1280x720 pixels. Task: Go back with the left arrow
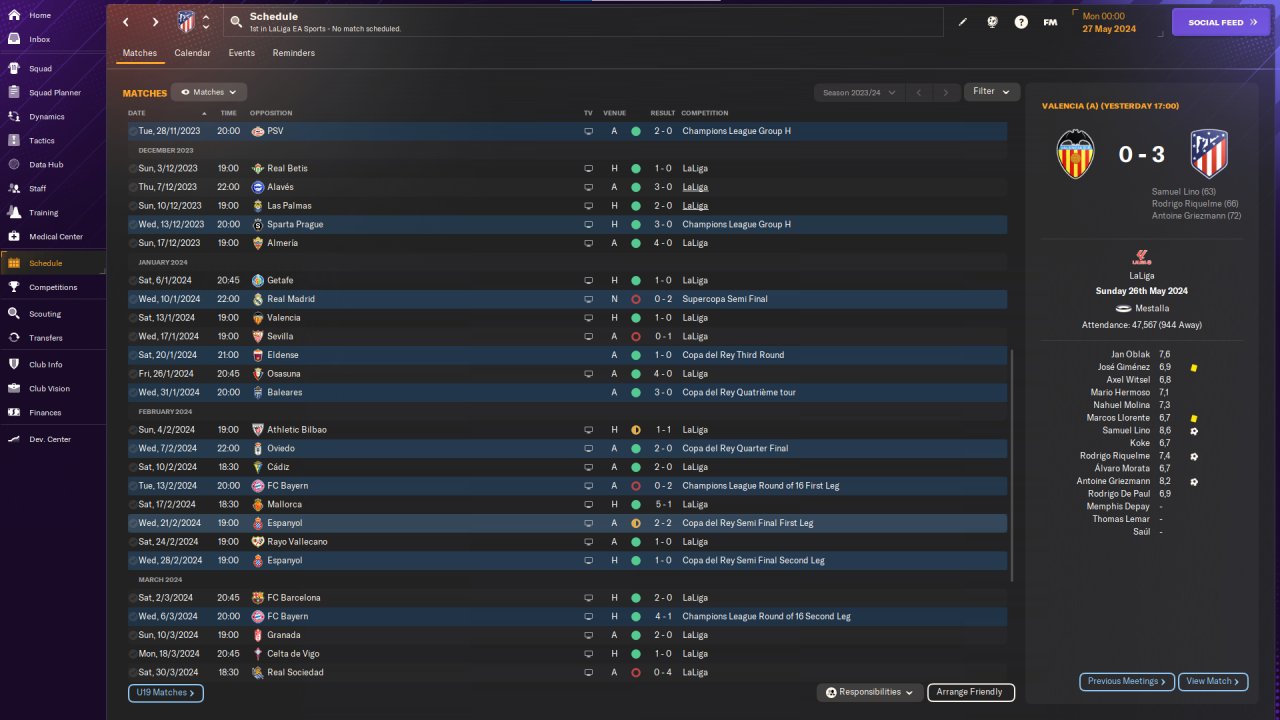point(125,22)
